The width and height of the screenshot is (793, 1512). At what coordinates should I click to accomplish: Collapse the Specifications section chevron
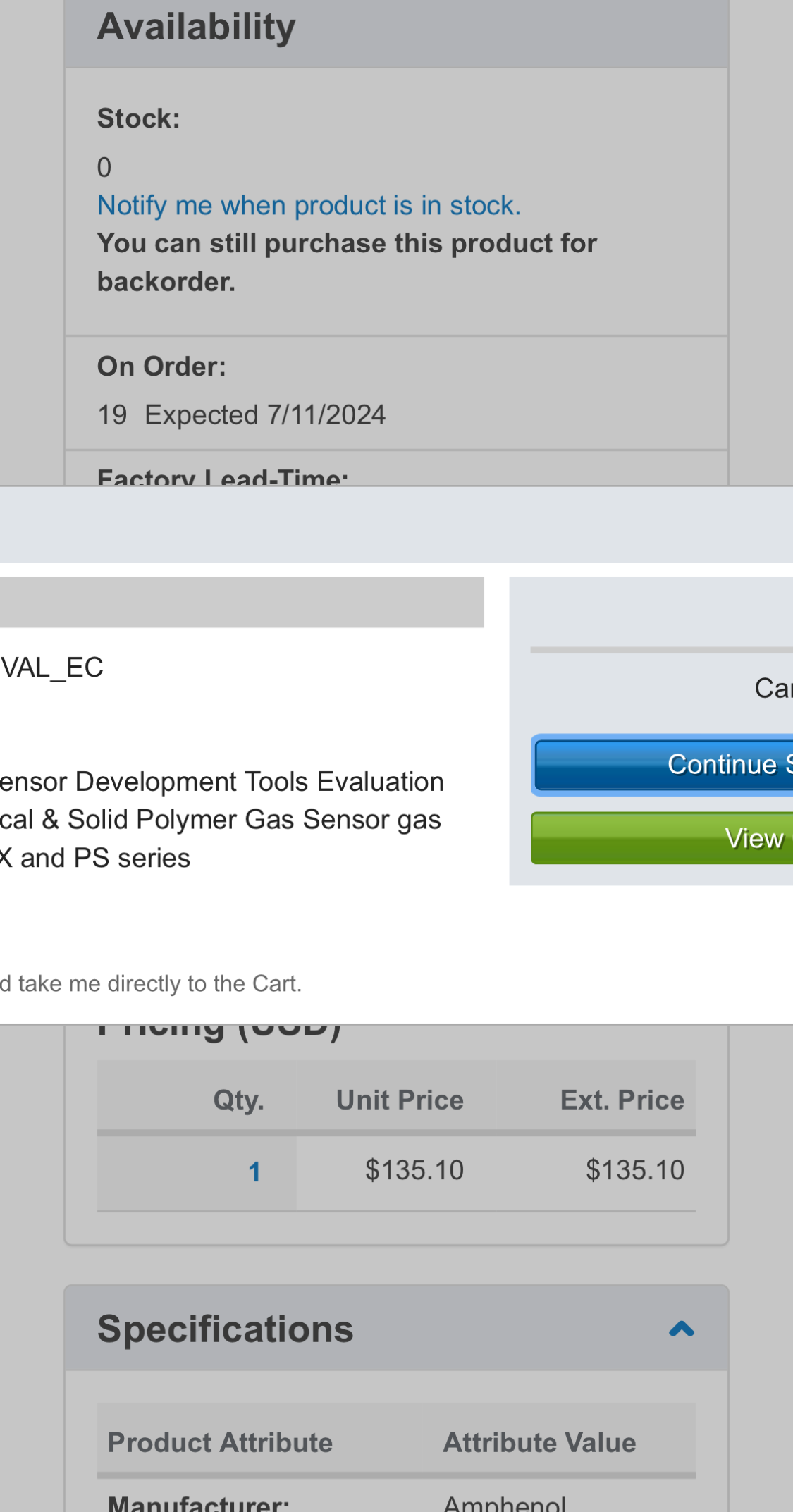682,1329
